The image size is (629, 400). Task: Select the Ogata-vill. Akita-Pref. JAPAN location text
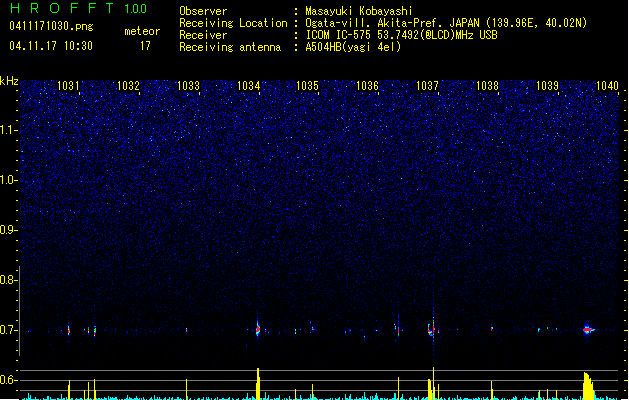tap(446, 23)
